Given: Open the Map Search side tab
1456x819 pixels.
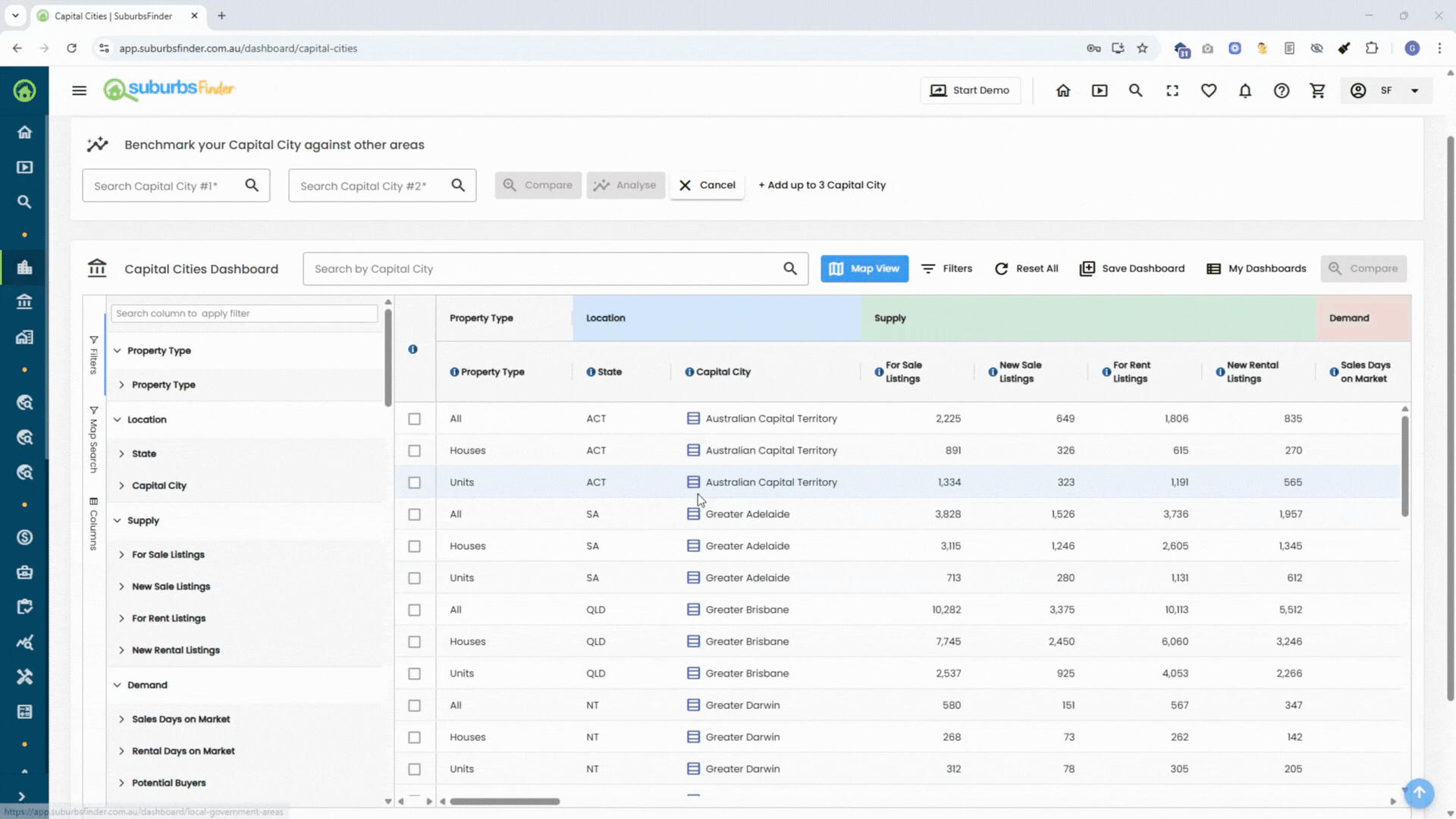Looking at the screenshot, I should pos(93,440).
